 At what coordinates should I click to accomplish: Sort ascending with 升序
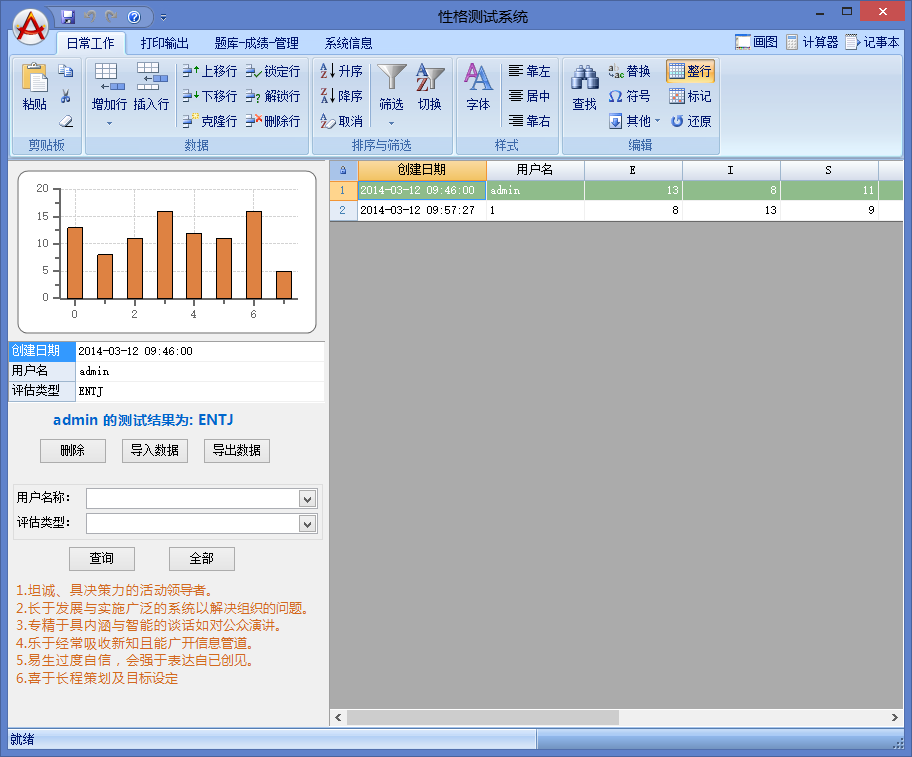click(341, 71)
